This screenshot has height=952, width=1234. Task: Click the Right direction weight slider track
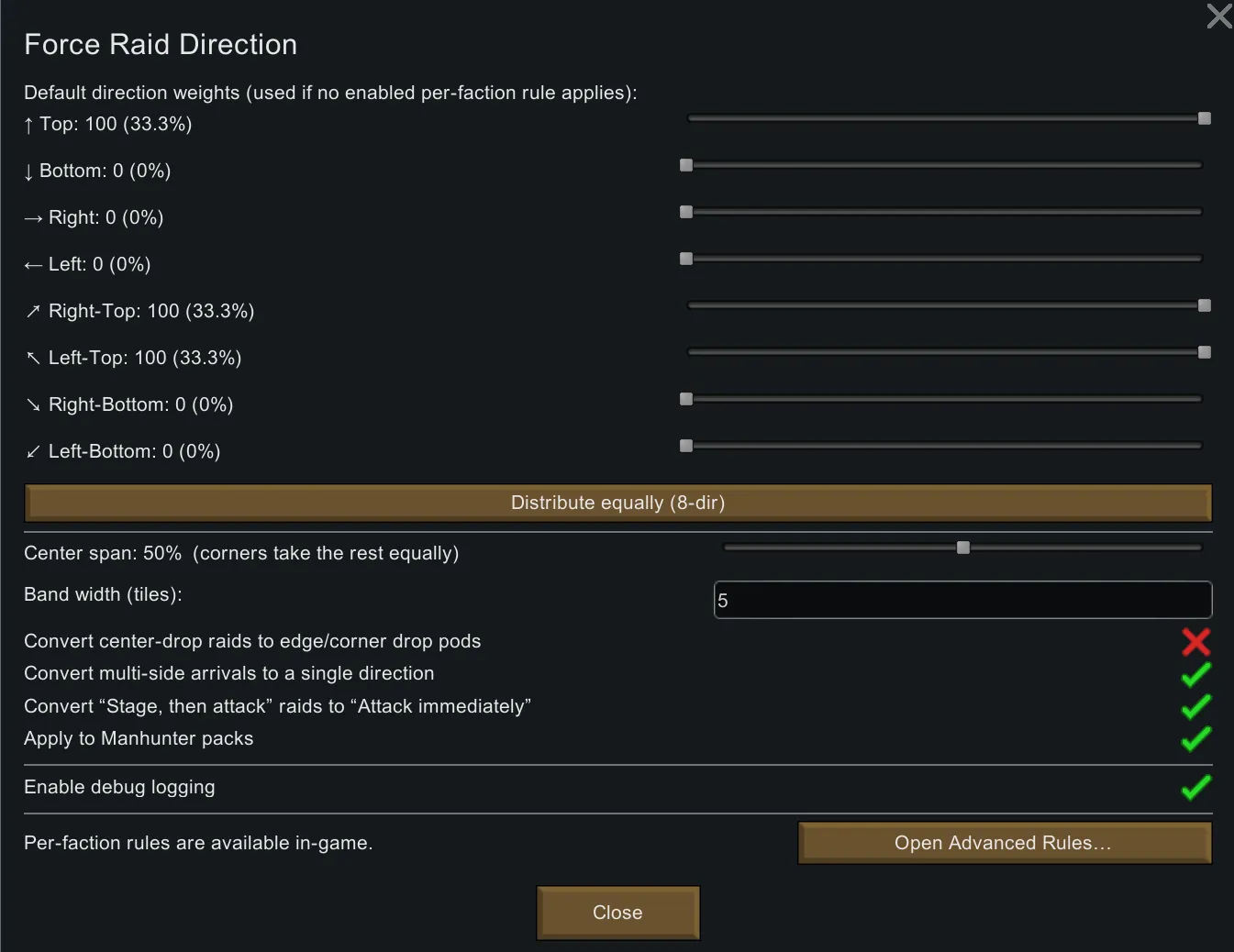tap(945, 212)
